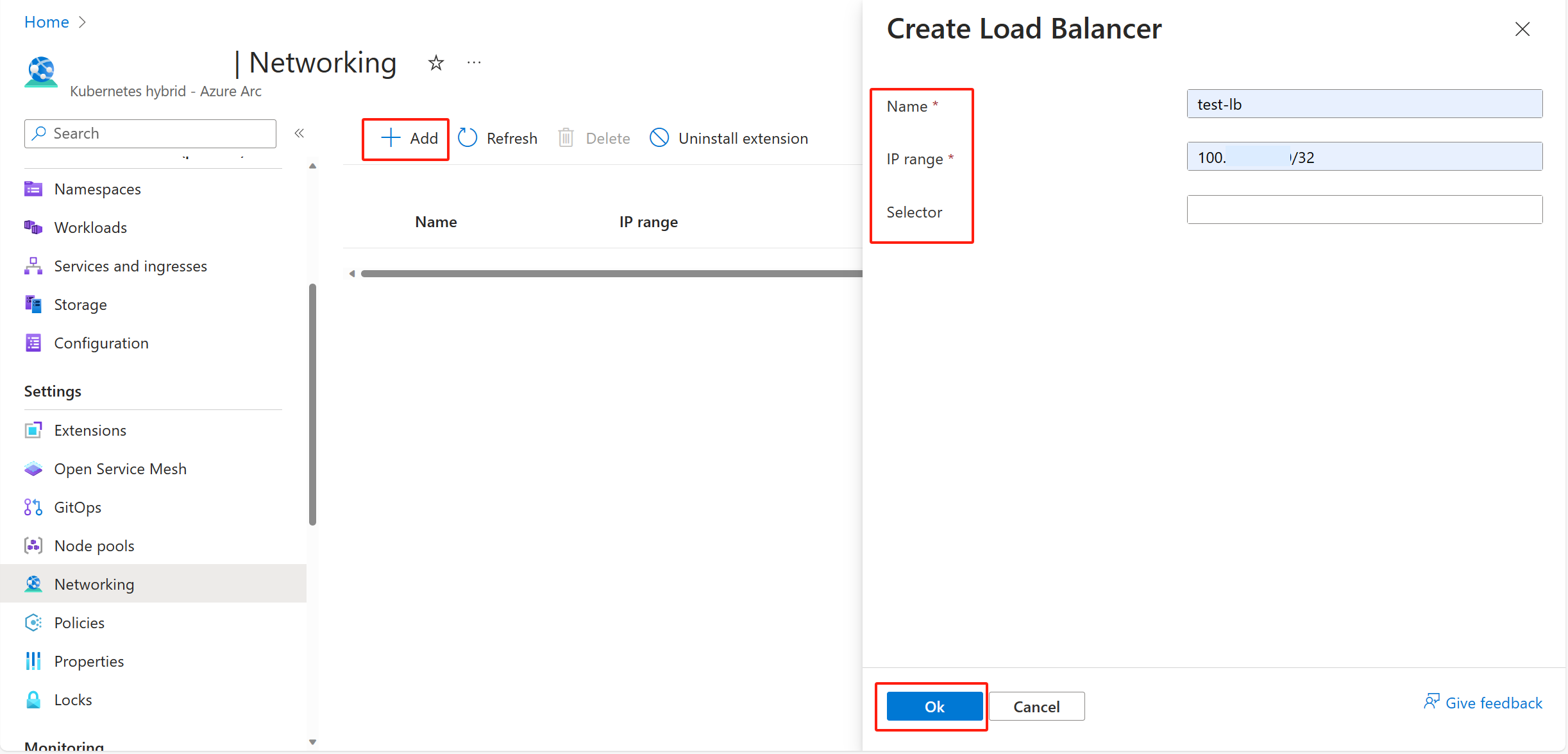Click the Open Service Mesh icon
The image size is (1568, 754).
pos(33,468)
